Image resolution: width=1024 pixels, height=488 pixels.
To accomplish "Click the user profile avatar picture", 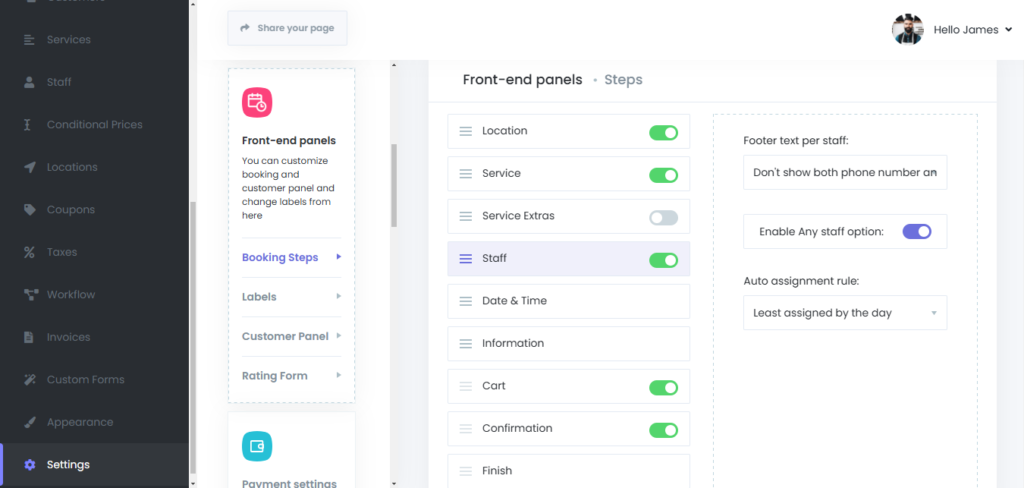I will point(907,30).
